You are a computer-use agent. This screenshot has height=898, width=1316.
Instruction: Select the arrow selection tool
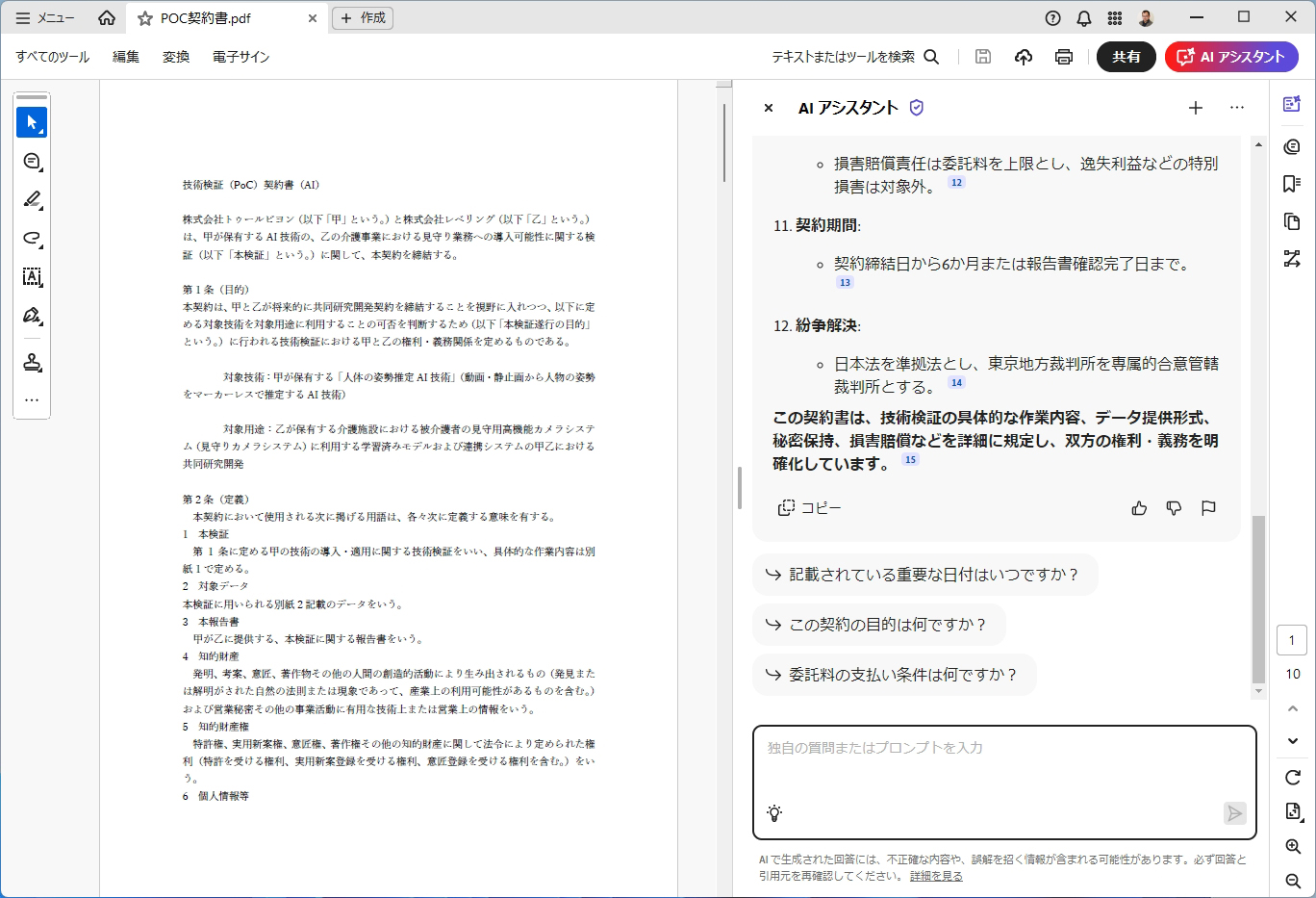click(x=32, y=122)
